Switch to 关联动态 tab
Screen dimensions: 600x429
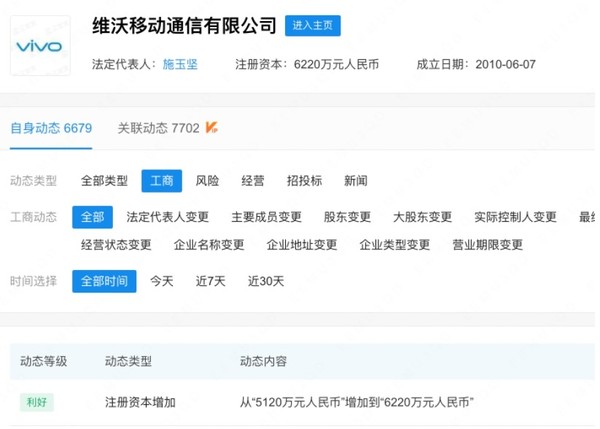tap(158, 128)
